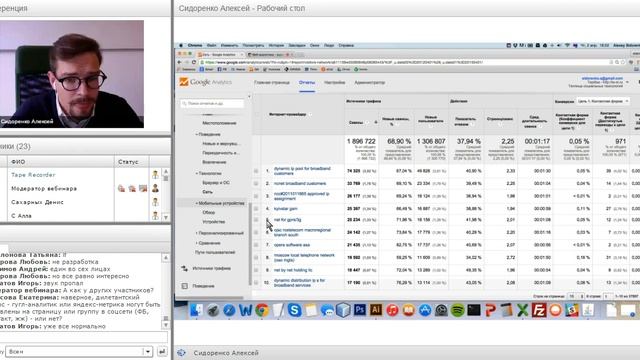Open the Настройка tab

click(x=335, y=82)
